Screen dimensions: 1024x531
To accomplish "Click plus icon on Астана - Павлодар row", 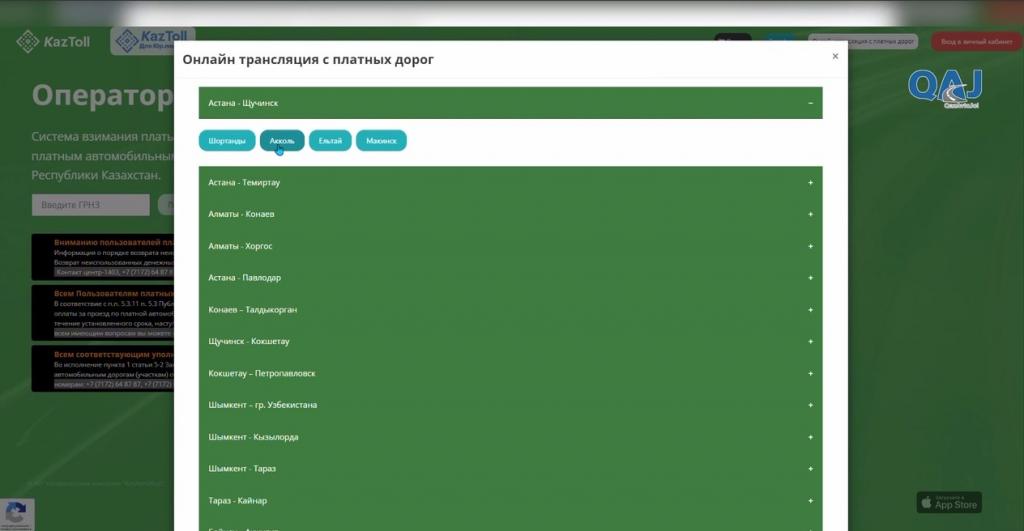I will coord(810,278).
